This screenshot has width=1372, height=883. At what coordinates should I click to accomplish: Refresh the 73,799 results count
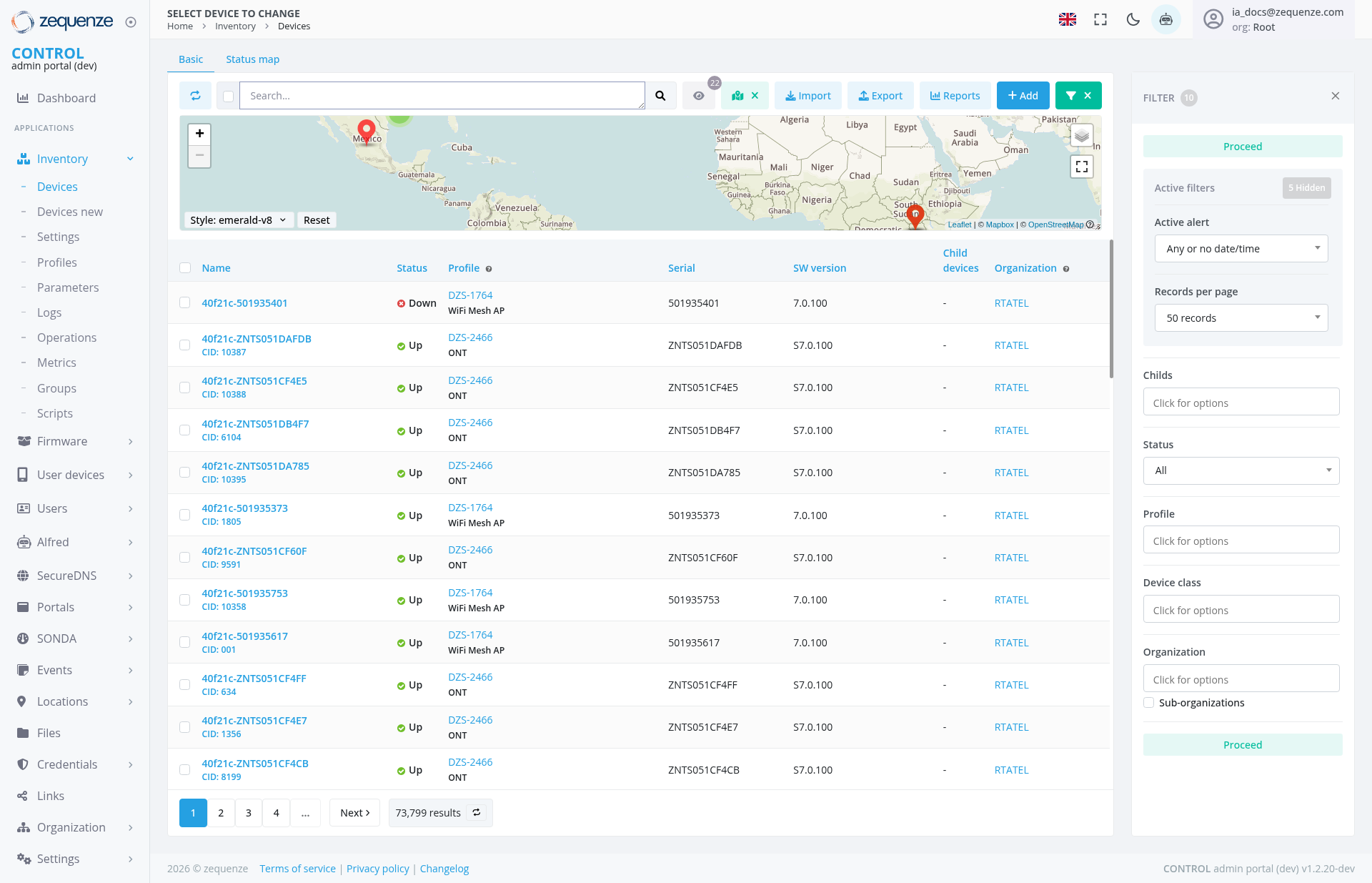point(477,812)
